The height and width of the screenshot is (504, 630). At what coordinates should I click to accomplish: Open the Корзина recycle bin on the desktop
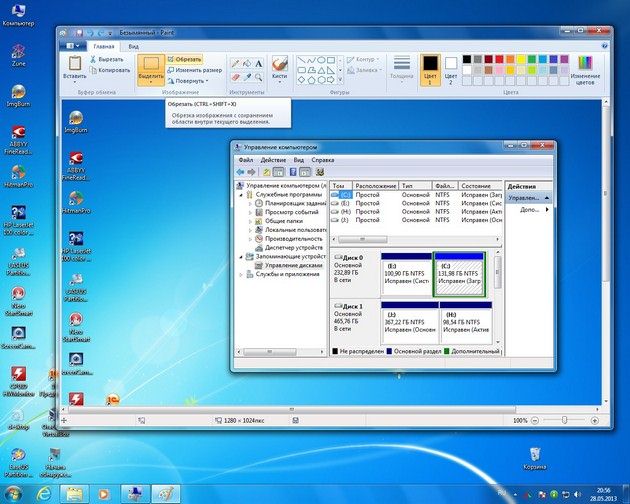(x=535, y=459)
